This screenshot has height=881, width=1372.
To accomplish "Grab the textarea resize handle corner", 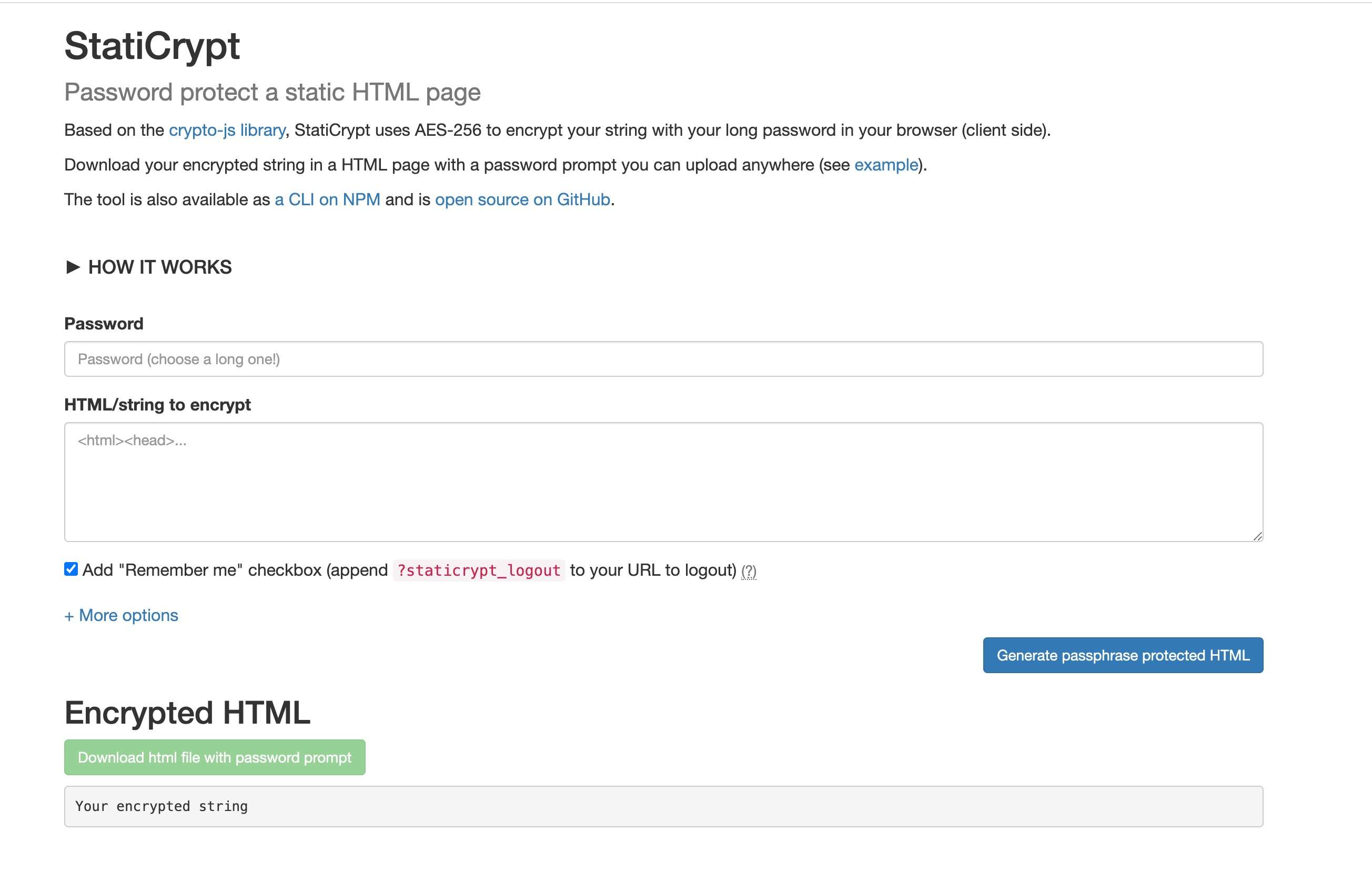I will click(x=1257, y=536).
